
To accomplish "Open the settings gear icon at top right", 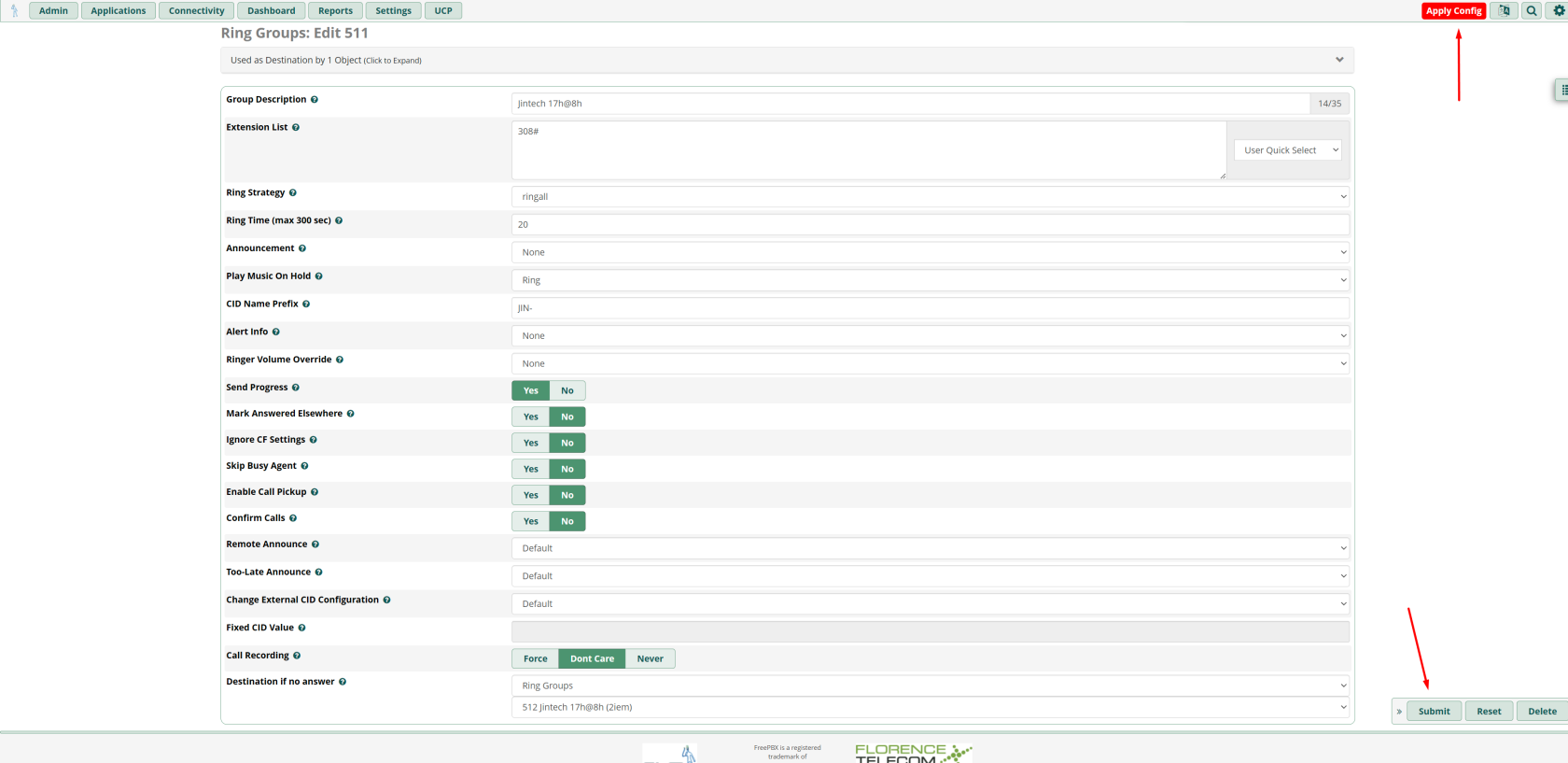I will [1558, 11].
